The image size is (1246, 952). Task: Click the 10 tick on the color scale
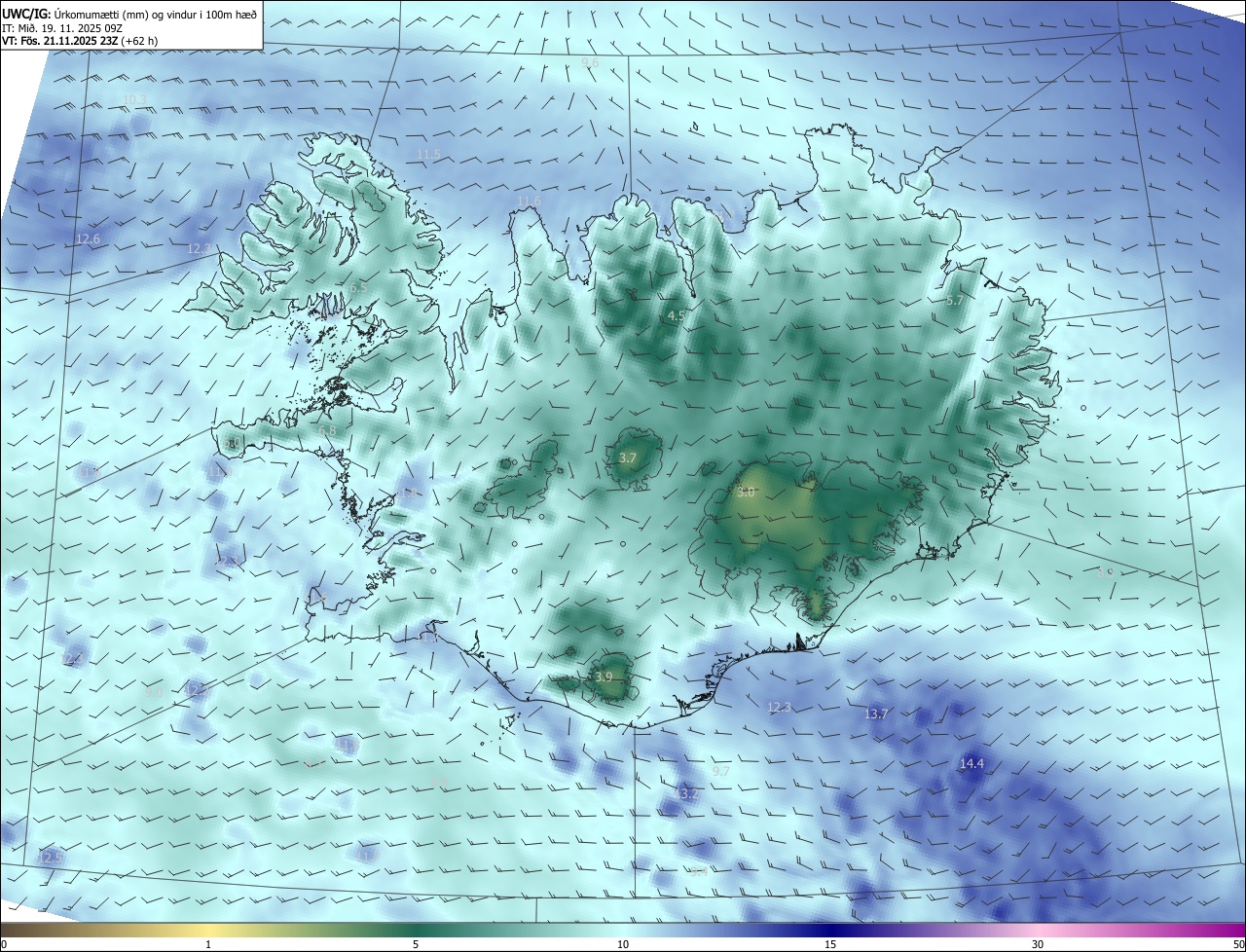[x=623, y=944]
